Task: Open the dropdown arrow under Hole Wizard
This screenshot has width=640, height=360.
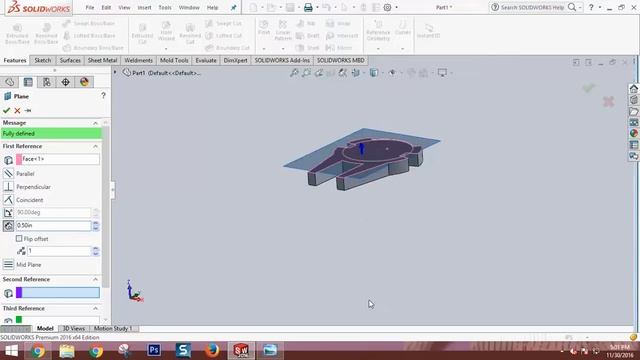Action: (166, 49)
